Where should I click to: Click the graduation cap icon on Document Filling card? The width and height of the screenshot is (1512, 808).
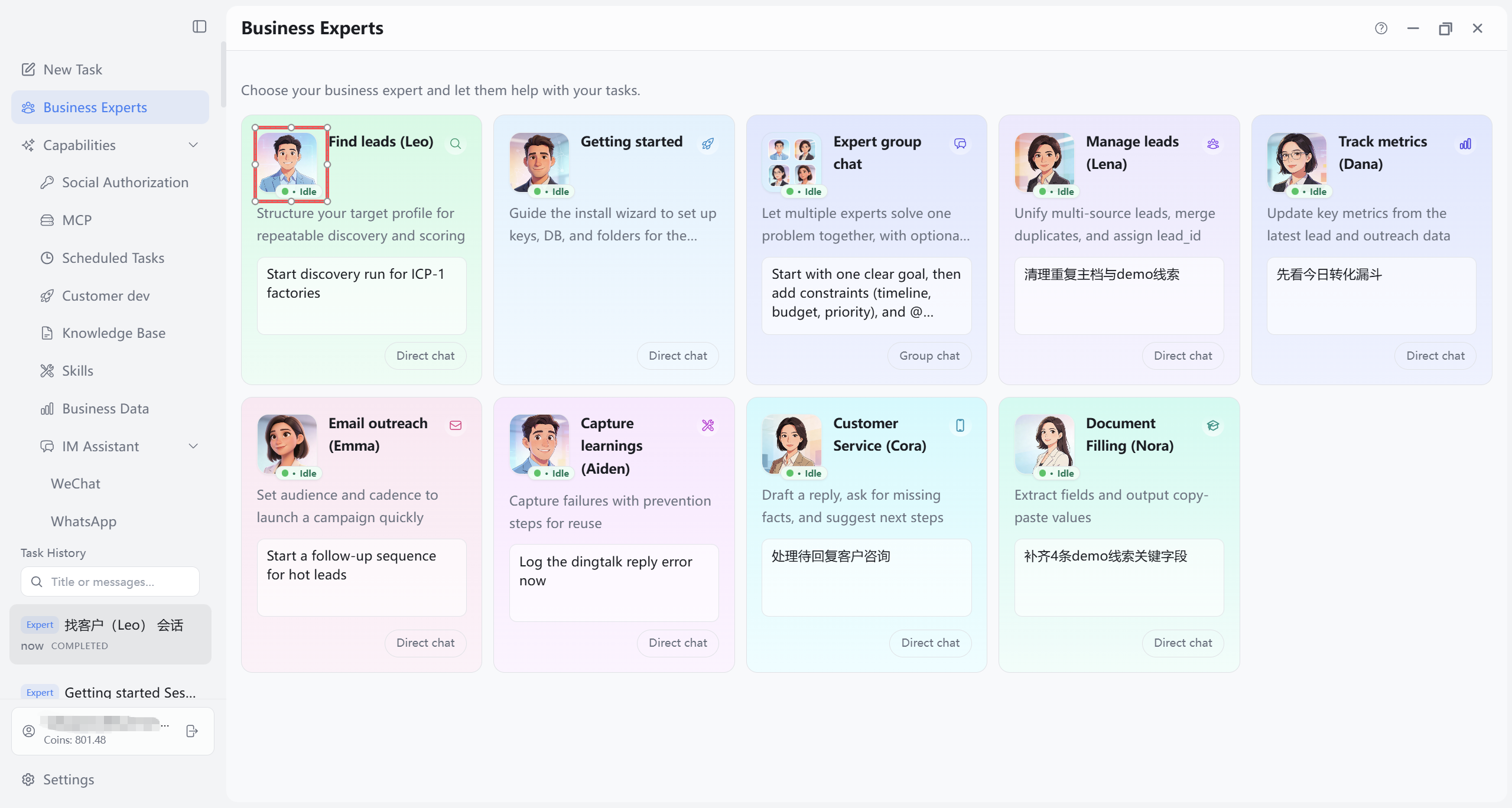[x=1212, y=425]
